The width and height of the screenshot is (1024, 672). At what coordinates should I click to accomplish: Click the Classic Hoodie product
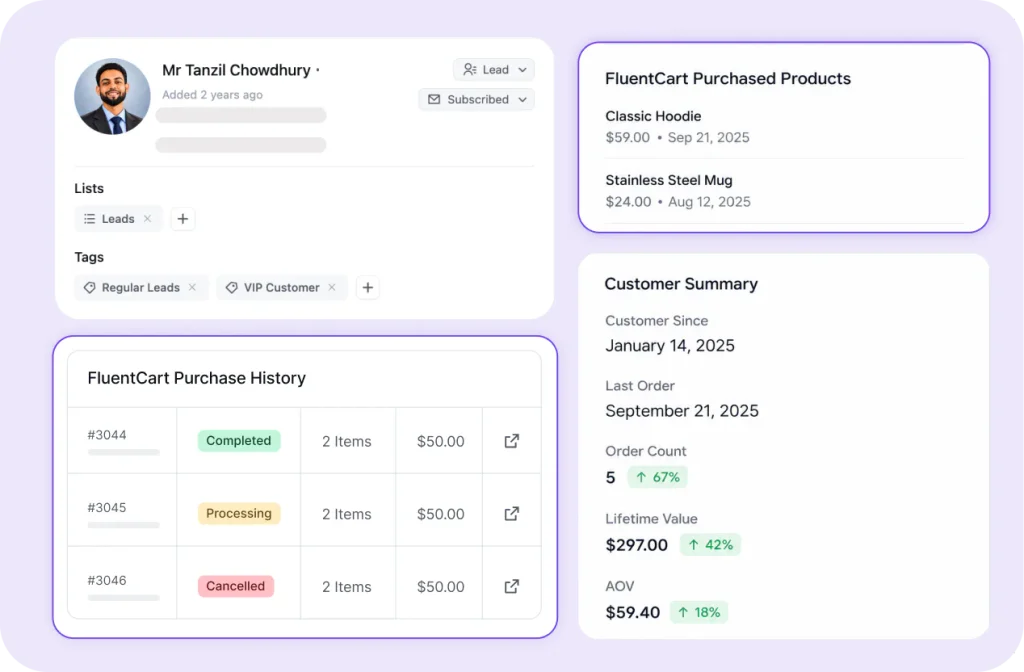point(653,116)
